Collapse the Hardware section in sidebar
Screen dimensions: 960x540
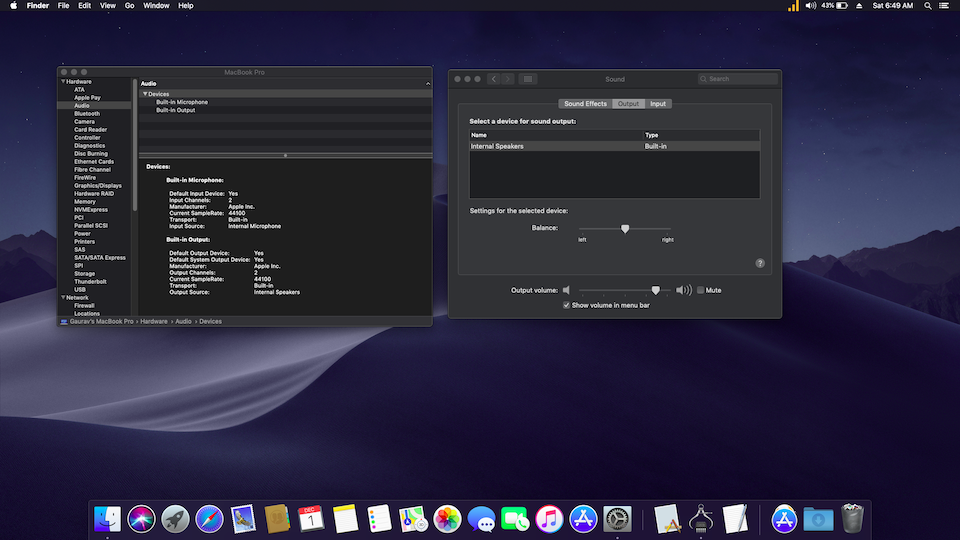[63, 82]
